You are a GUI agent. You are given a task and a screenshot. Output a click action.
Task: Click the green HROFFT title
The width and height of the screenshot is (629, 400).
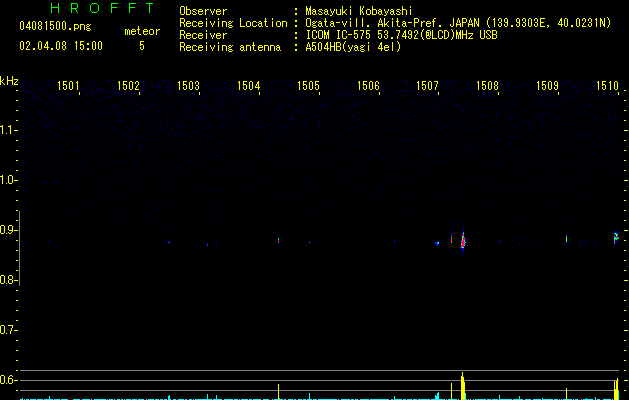pos(102,8)
